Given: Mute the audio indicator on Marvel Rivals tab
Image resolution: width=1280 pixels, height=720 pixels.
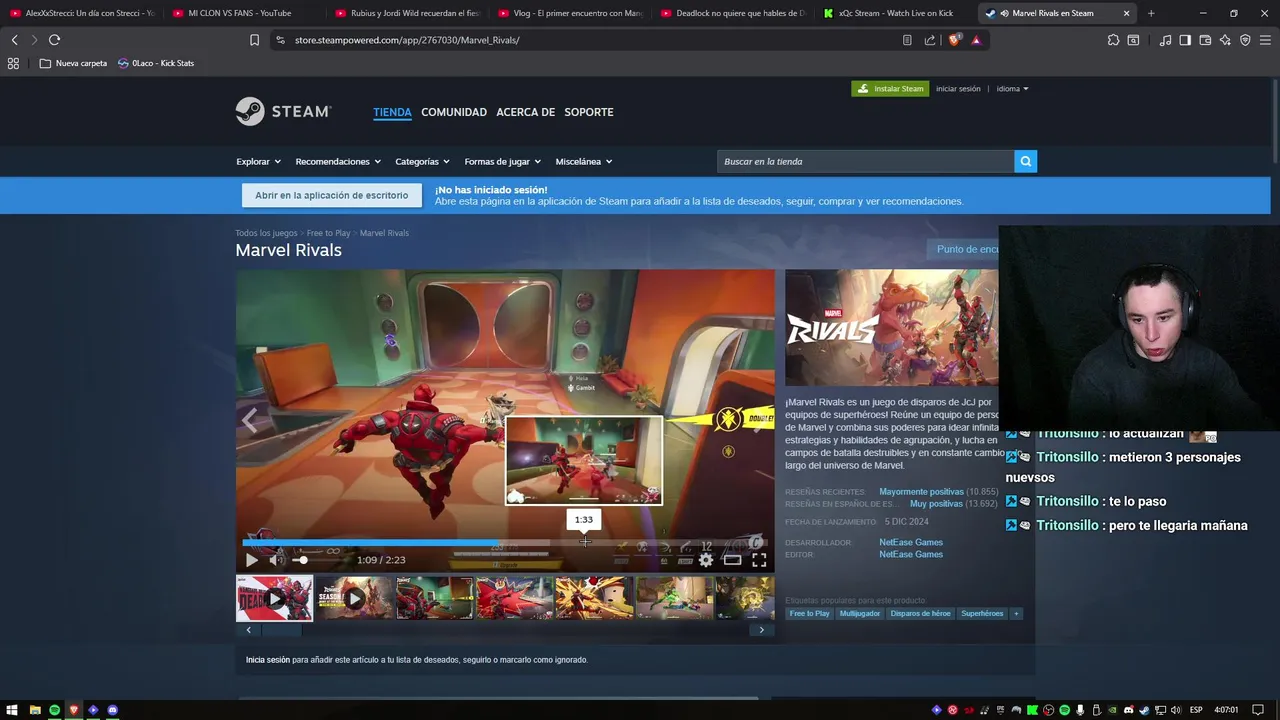Looking at the screenshot, I should pos(1004,13).
